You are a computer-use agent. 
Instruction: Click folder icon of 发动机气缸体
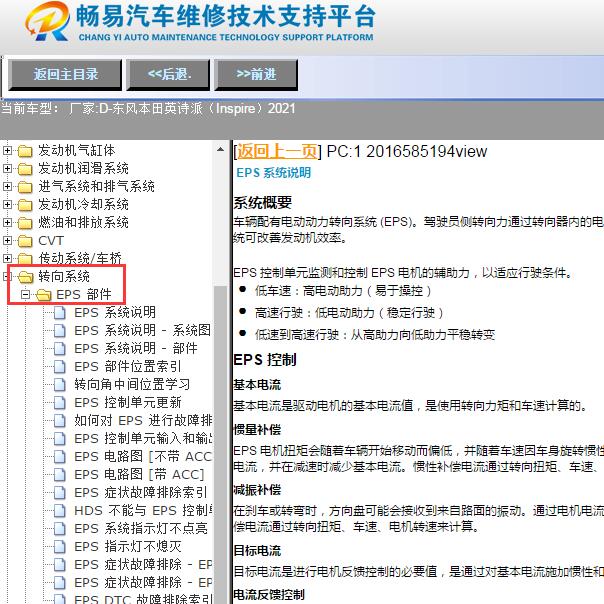[25, 151]
